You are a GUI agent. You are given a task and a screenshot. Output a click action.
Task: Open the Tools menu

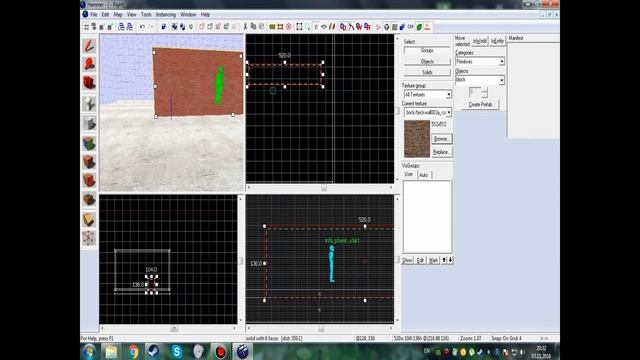[146, 15]
